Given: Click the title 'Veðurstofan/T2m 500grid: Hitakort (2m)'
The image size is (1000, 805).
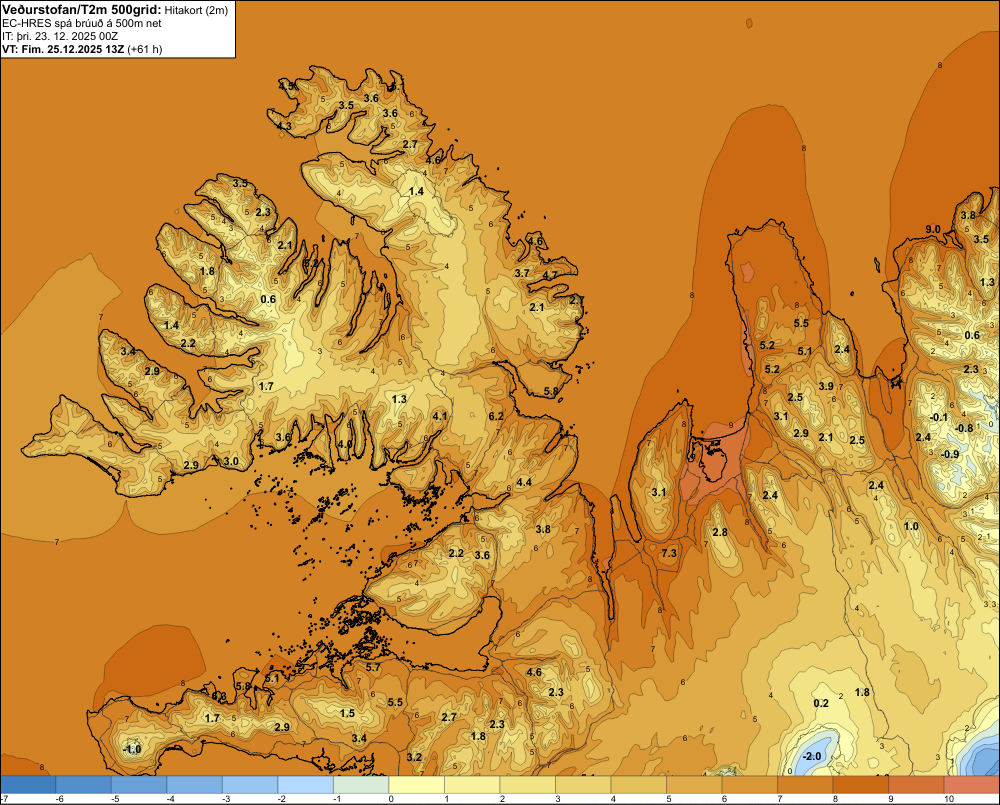Looking at the screenshot, I should pyautogui.click(x=115, y=10).
